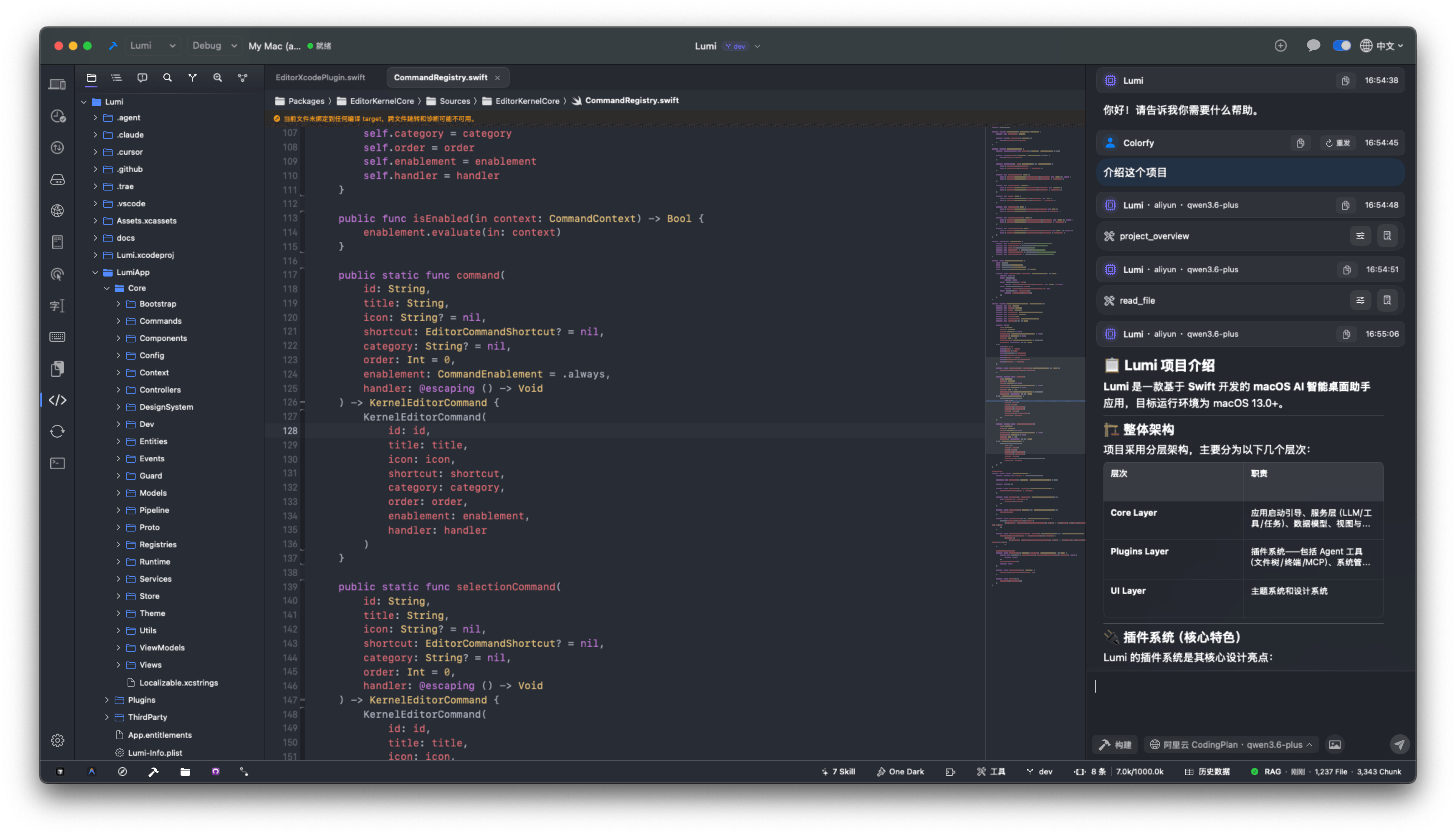Open the source control branch navigator
The height and width of the screenshot is (836, 1456).
(192, 77)
